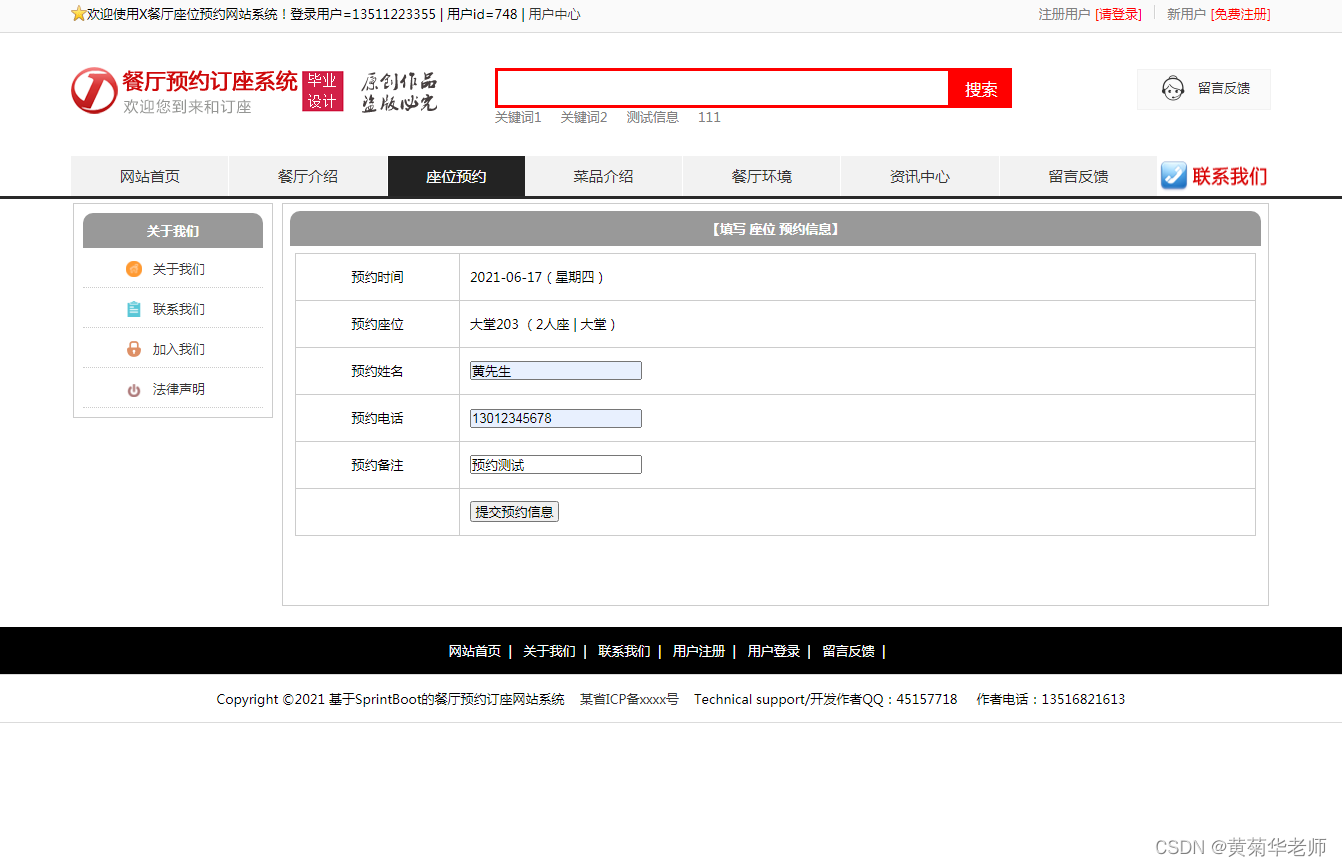Click footer link 关于我们
The height and width of the screenshot is (867, 1342).
[x=549, y=651]
